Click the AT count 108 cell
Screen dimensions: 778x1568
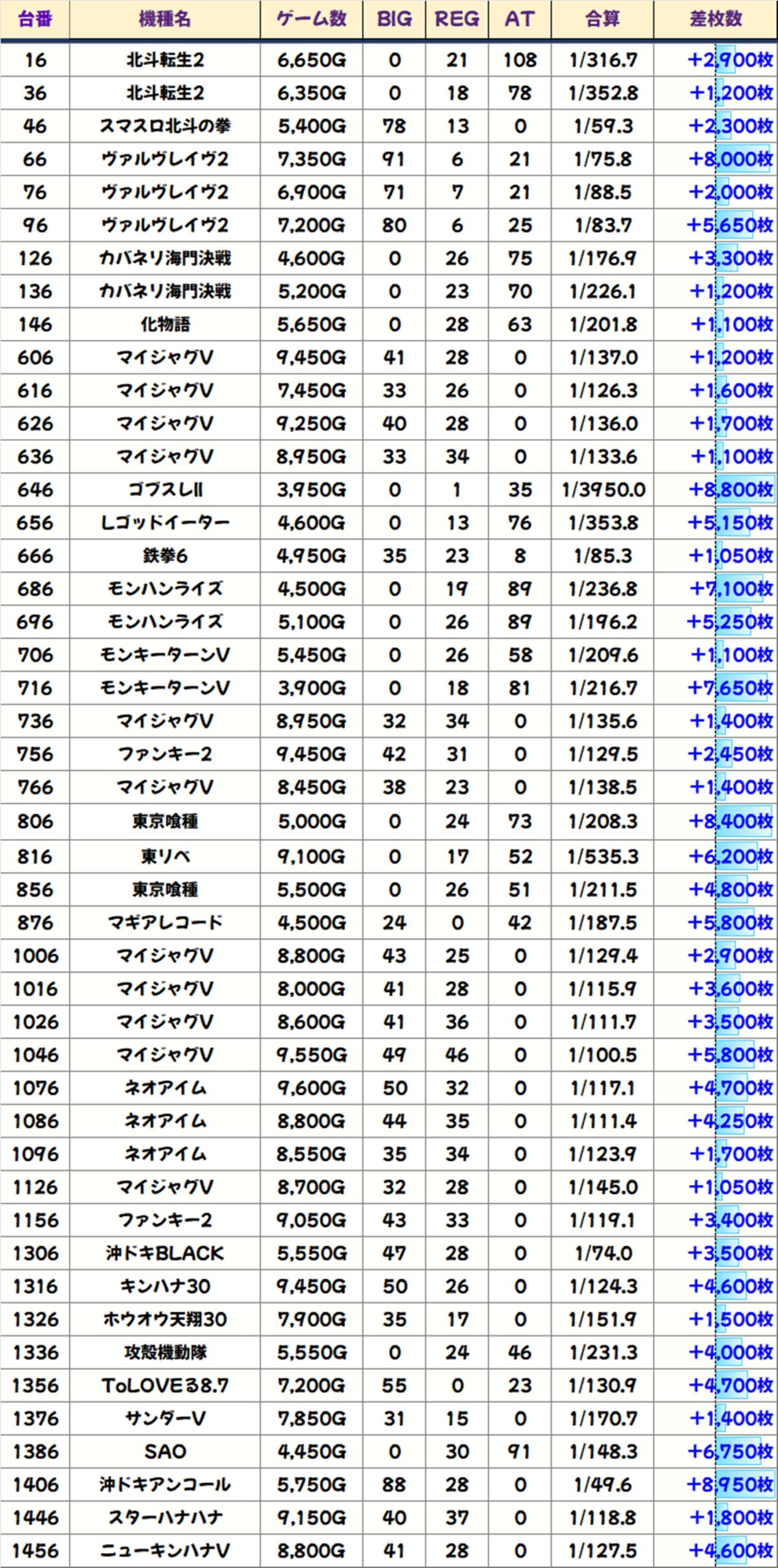coord(520,60)
